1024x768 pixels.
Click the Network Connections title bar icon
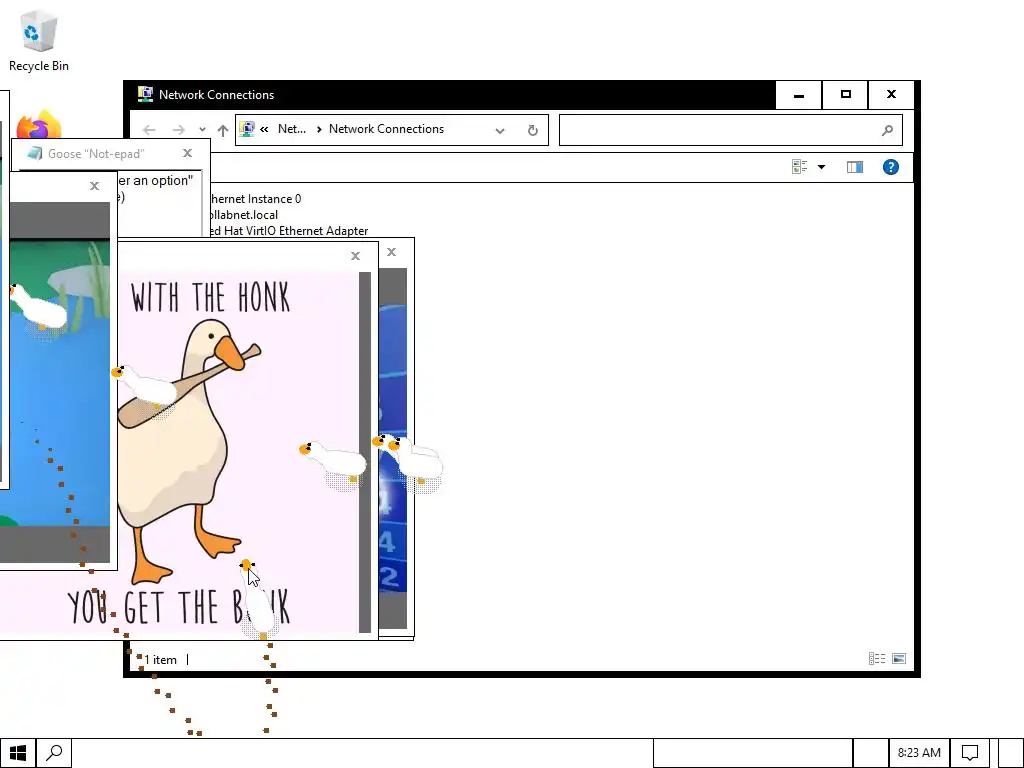tap(145, 95)
